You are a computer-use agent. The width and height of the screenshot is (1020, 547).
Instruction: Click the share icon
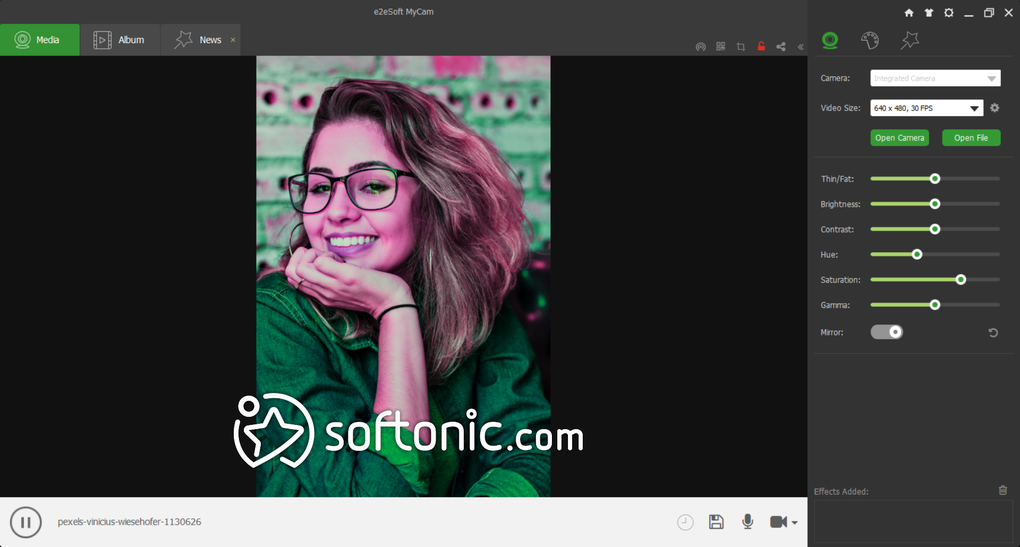pyautogui.click(x=781, y=47)
